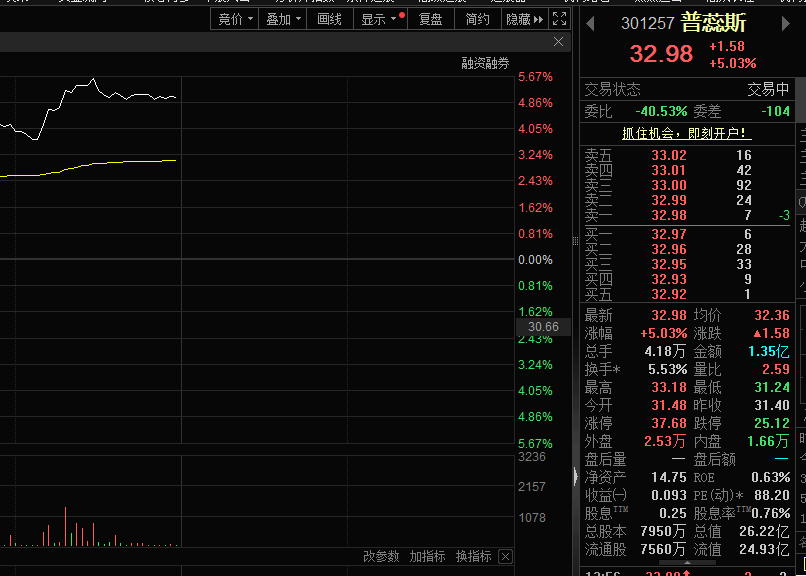Click the 今开 value 31.48
This screenshot has width=806, height=576.
pos(669,405)
